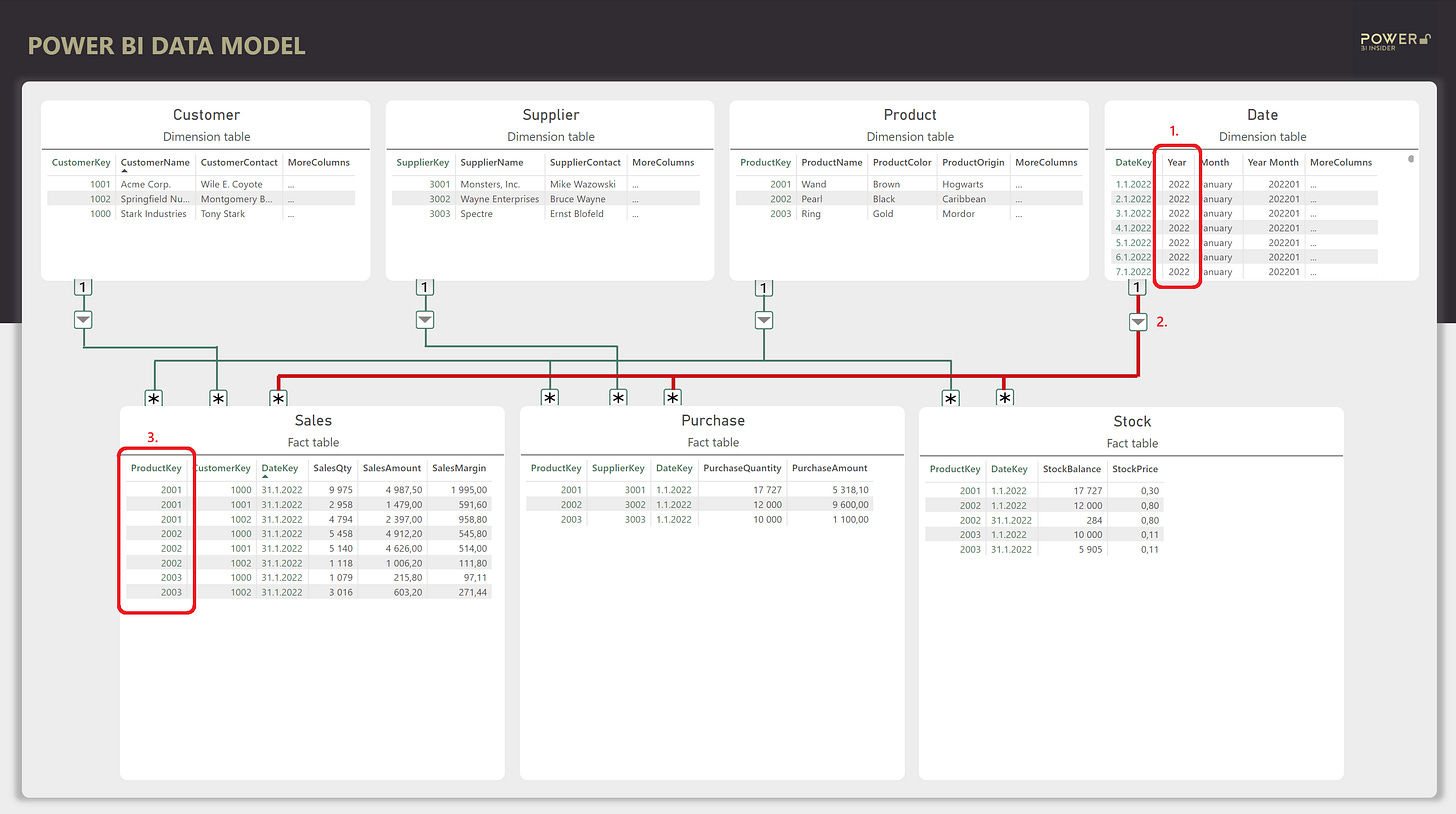Click rightmost asterisk marker above Stock table
Viewport: 1456px width, 814px height.
click(x=1005, y=399)
